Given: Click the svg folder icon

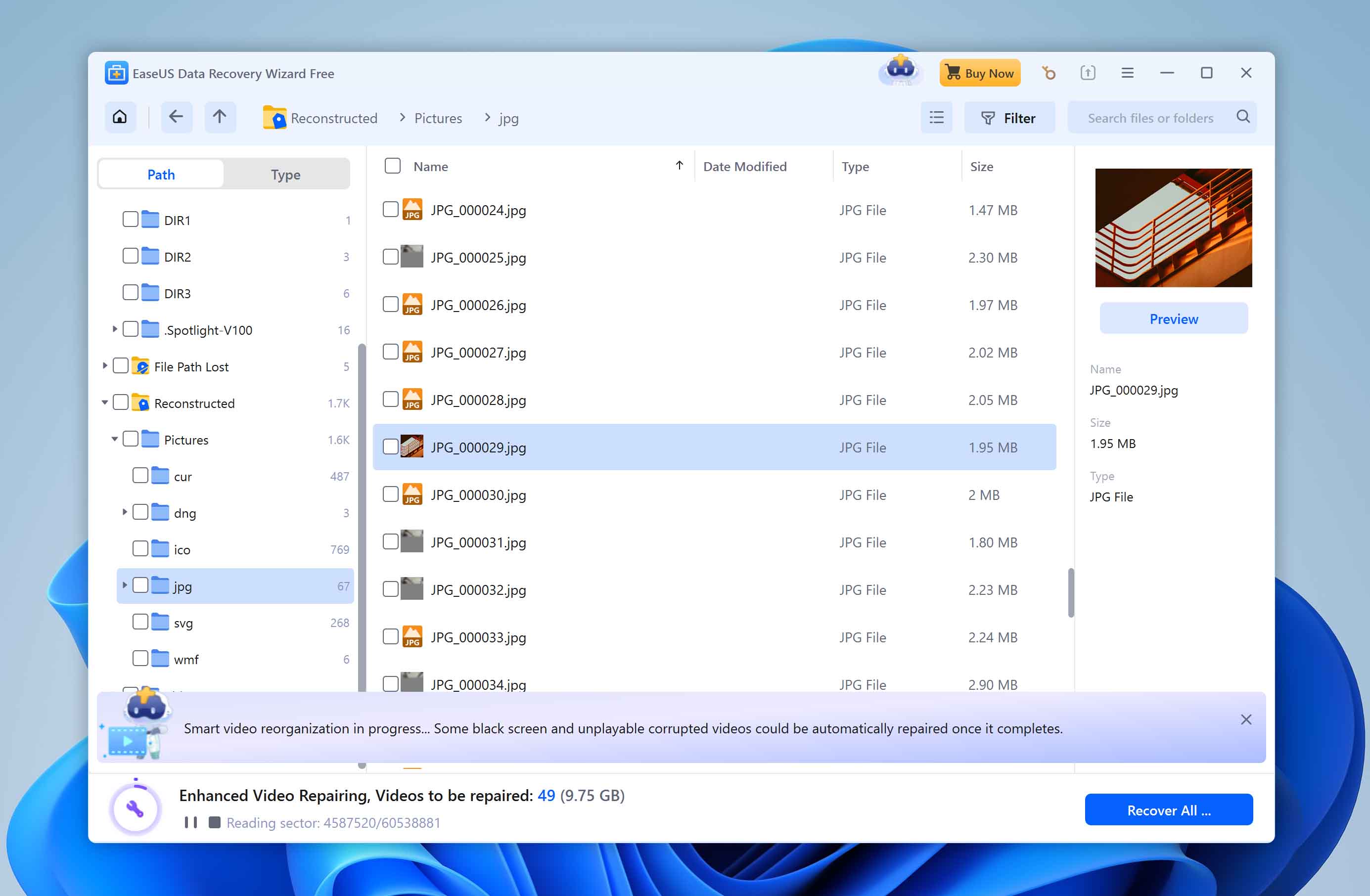Looking at the screenshot, I should coord(160,622).
